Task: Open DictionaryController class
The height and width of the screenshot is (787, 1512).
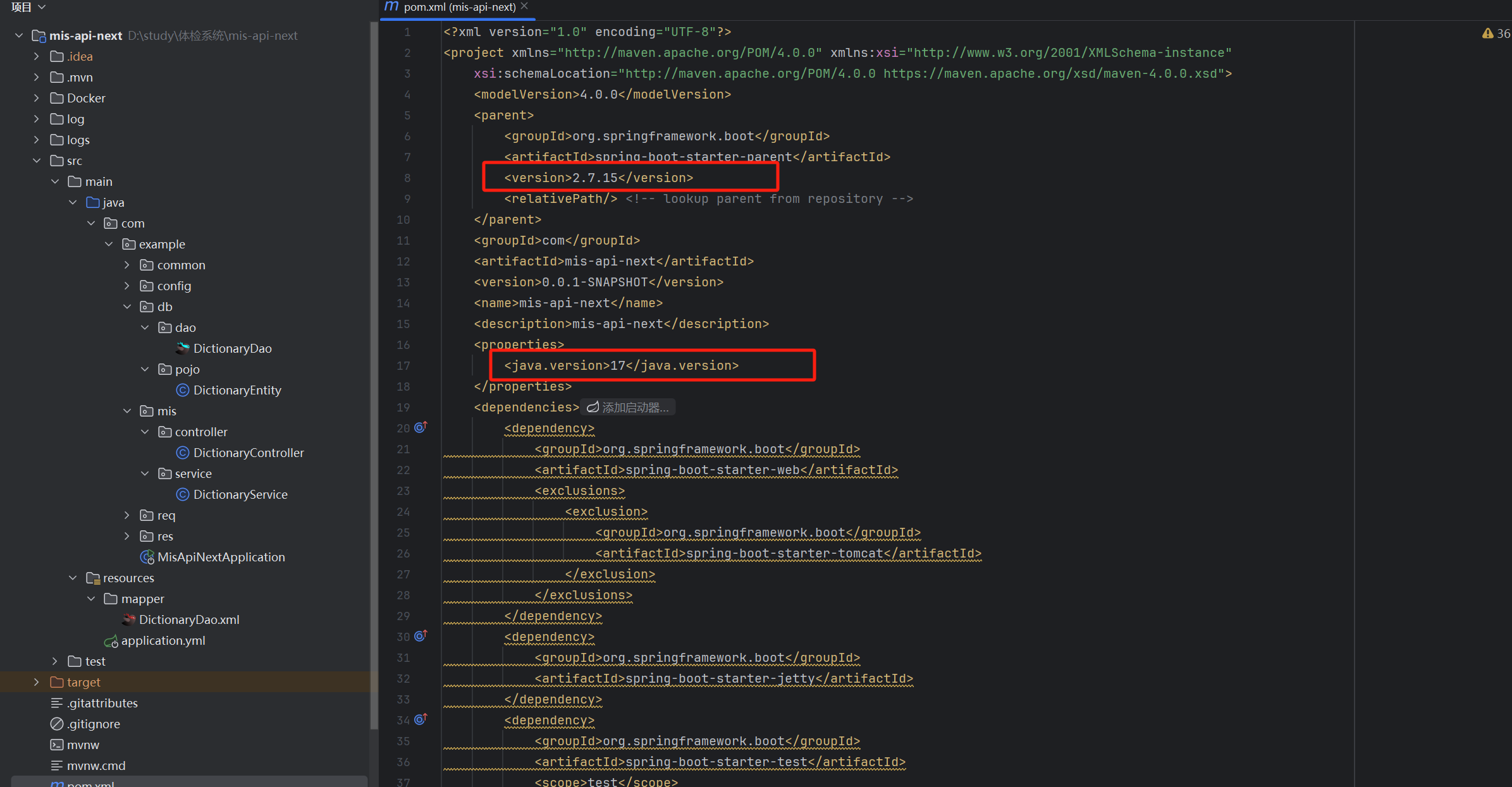Action: point(248,453)
